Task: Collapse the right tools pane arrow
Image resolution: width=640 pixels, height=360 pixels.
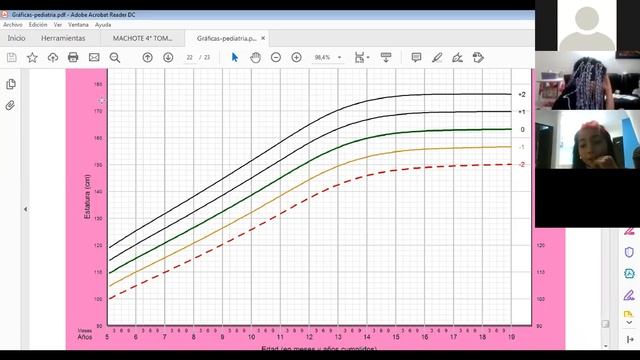Action: click(x=629, y=339)
